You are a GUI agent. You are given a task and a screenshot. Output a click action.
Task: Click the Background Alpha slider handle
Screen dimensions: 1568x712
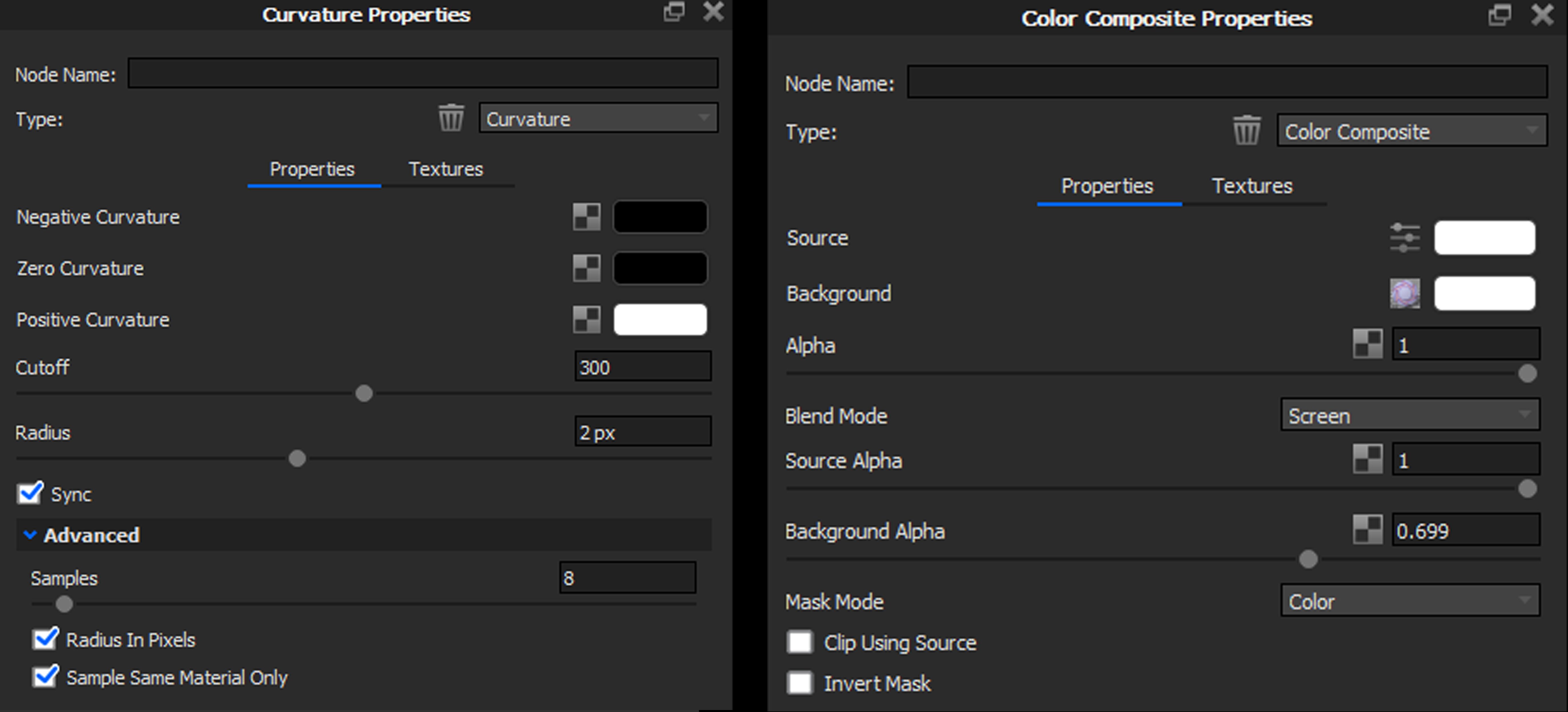point(1308,559)
